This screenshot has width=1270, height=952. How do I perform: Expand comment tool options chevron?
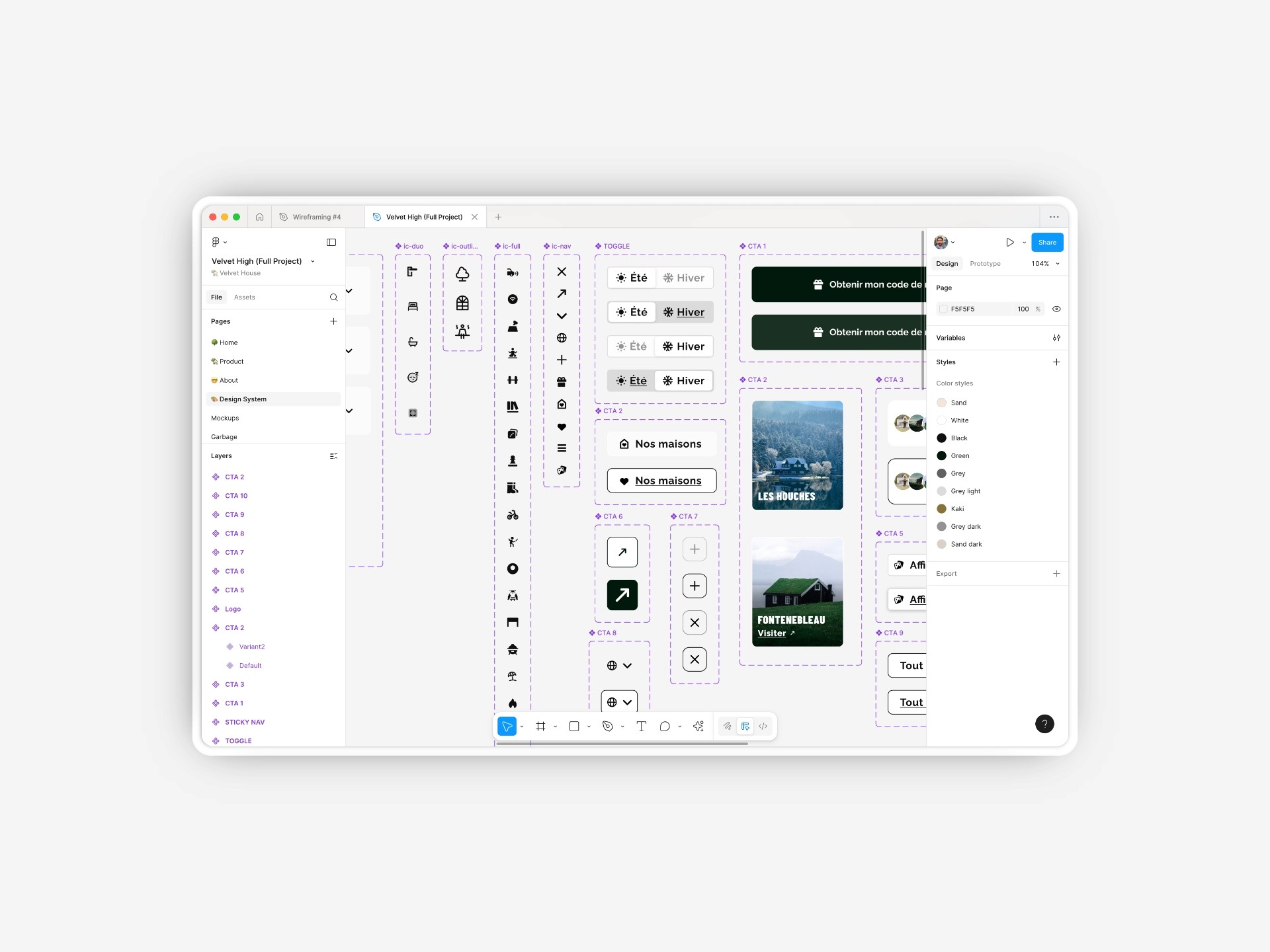(x=679, y=726)
